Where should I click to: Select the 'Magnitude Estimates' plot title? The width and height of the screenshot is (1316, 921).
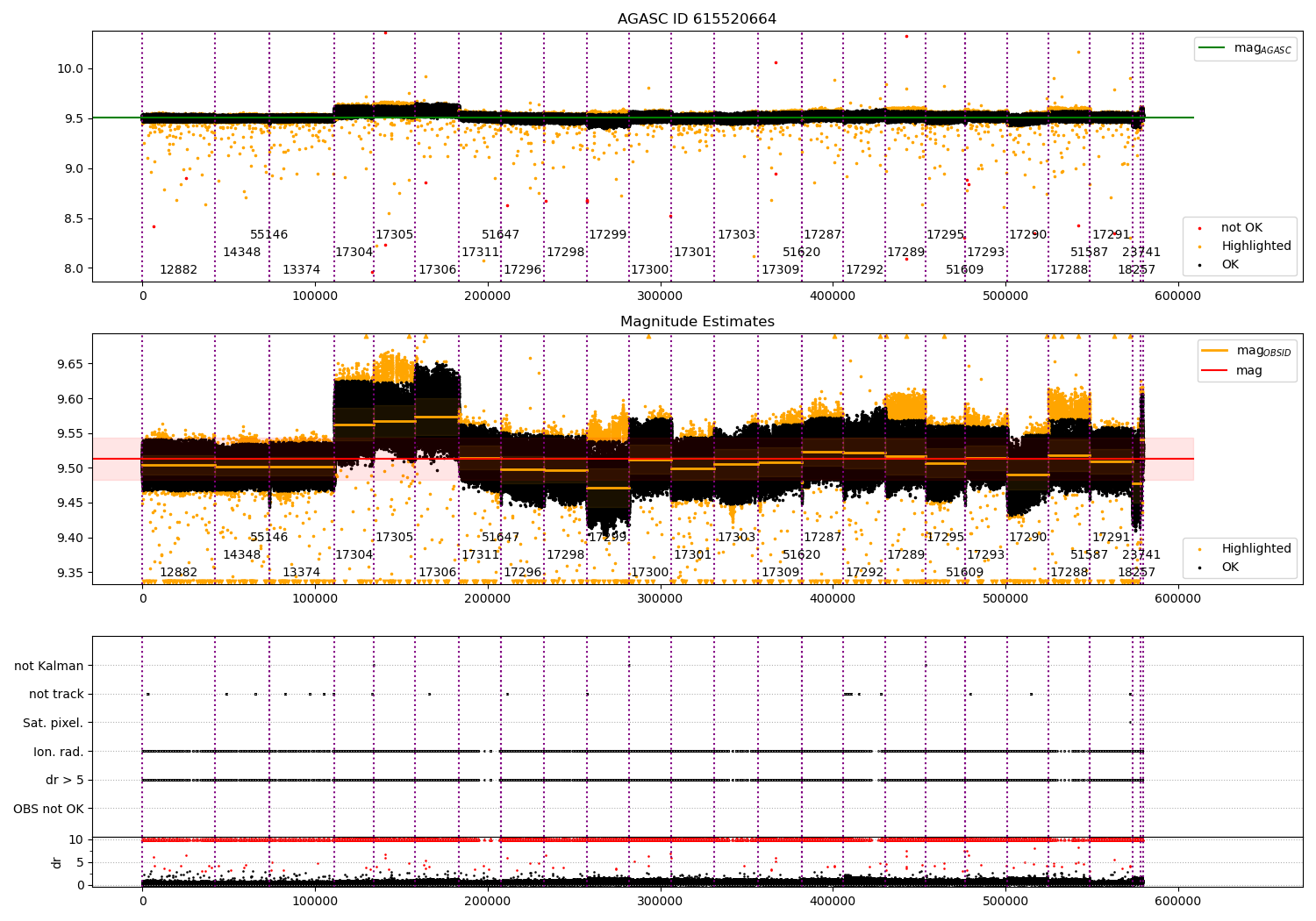pos(697,322)
